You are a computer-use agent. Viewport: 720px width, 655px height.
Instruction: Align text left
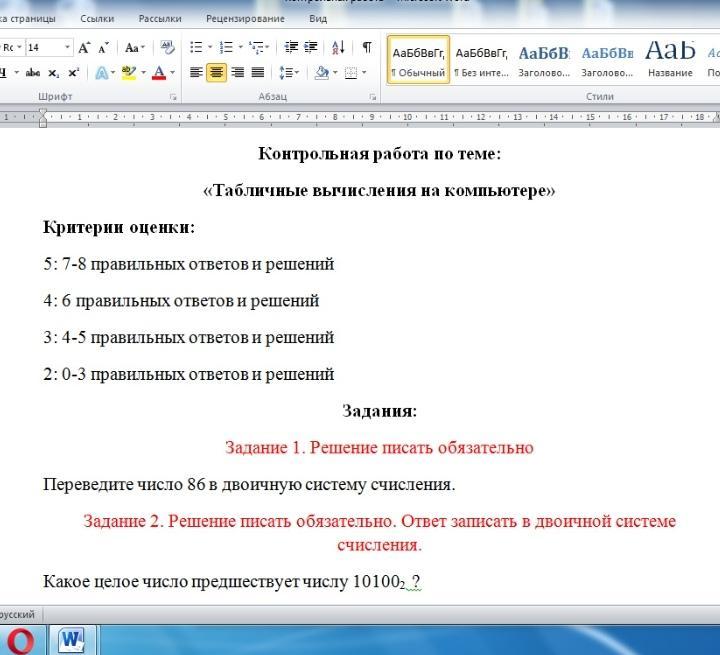[x=196, y=73]
